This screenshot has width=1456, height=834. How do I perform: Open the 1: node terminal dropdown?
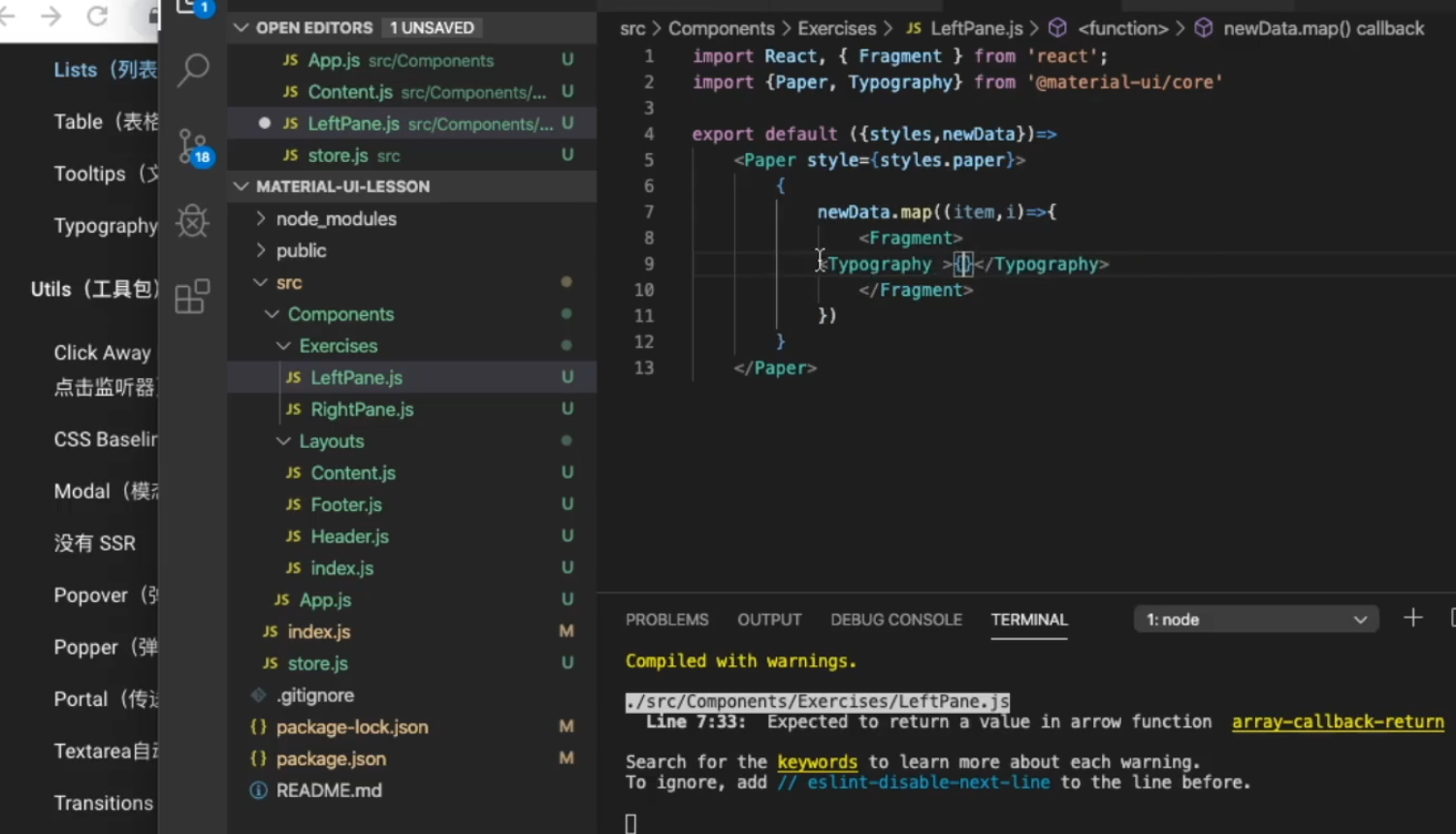click(x=1255, y=619)
